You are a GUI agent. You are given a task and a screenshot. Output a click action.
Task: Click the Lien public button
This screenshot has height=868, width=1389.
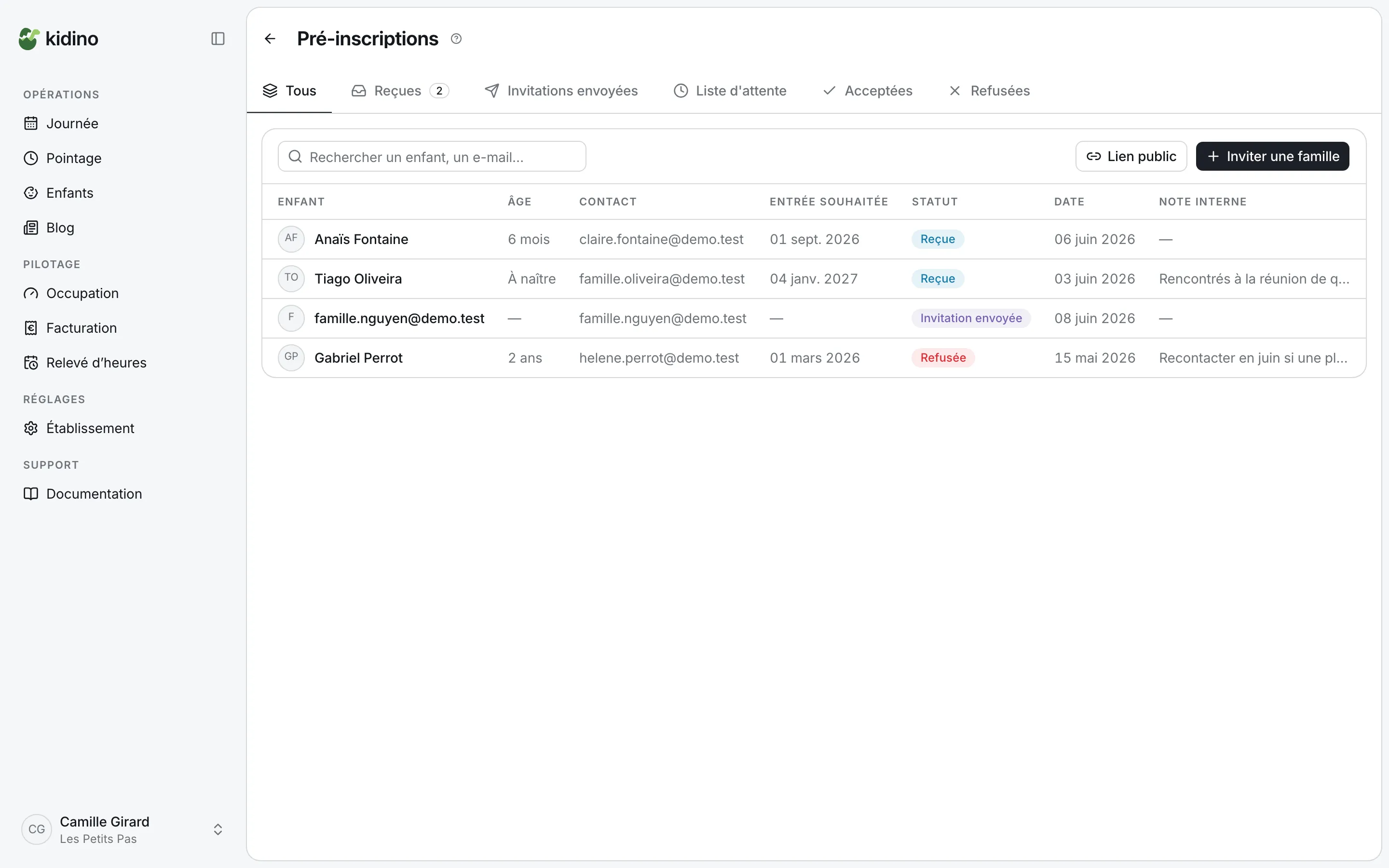pyautogui.click(x=1130, y=156)
